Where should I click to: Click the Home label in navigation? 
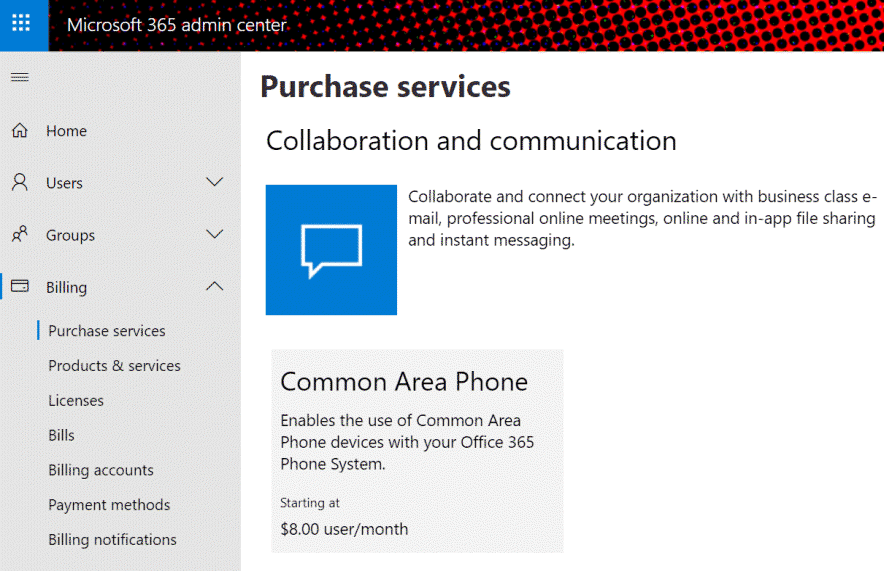click(67, 131)
